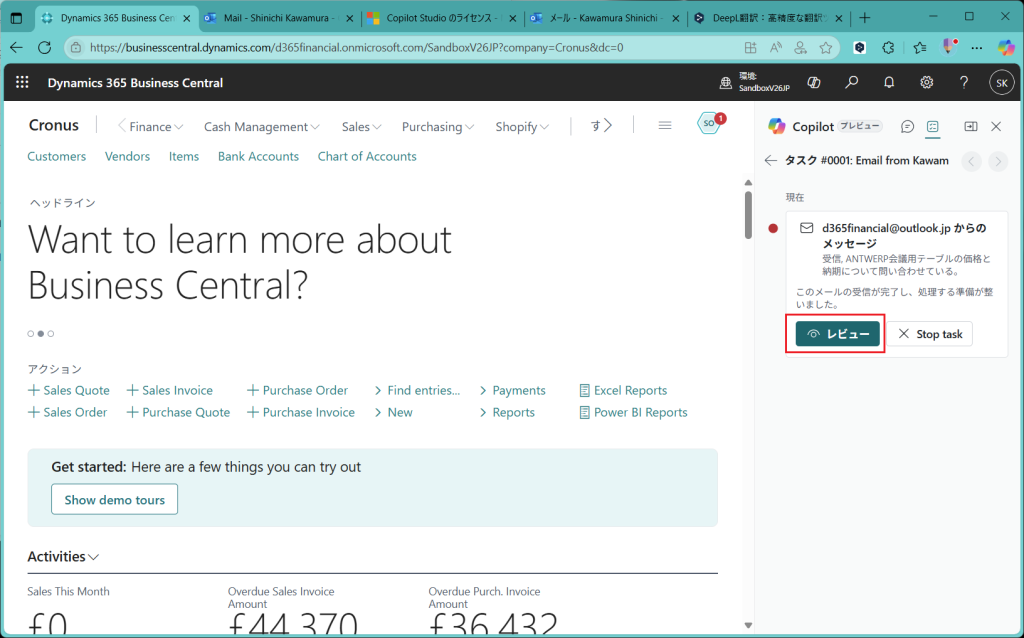
Task: Expand the Finance menu
Action: (156, 127)
